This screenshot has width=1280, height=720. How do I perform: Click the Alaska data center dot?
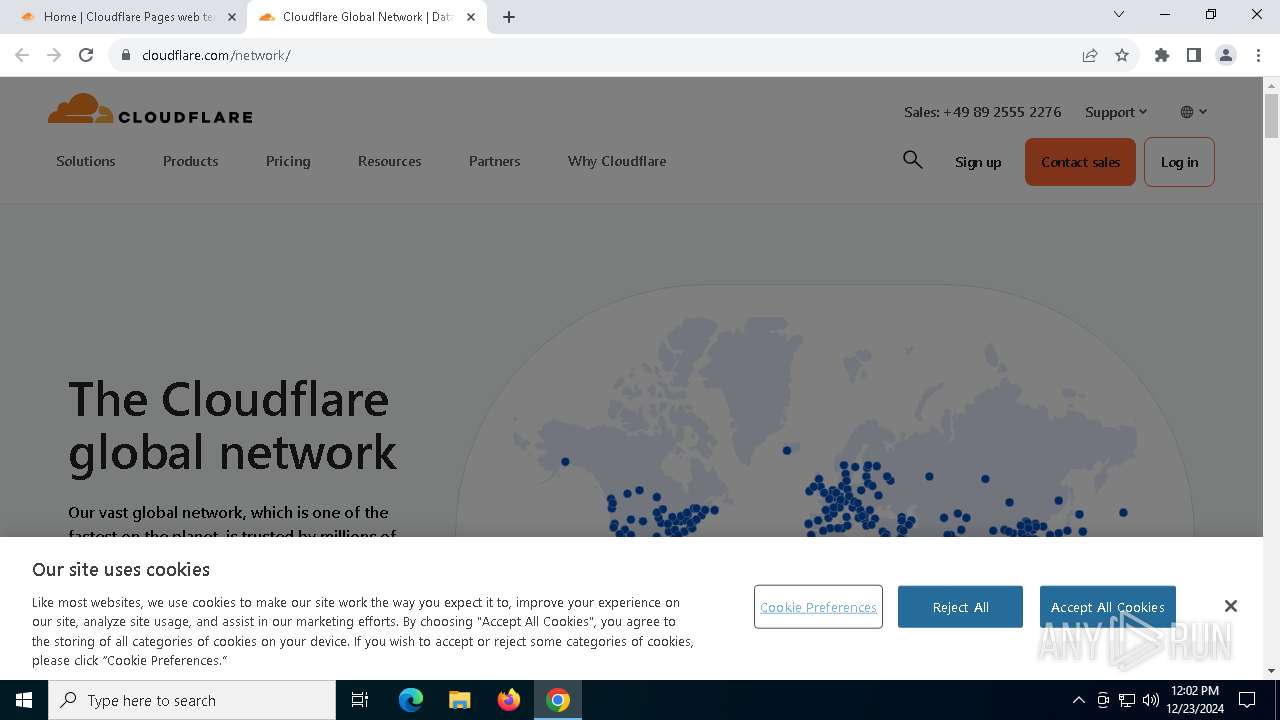tap(565, 461)
